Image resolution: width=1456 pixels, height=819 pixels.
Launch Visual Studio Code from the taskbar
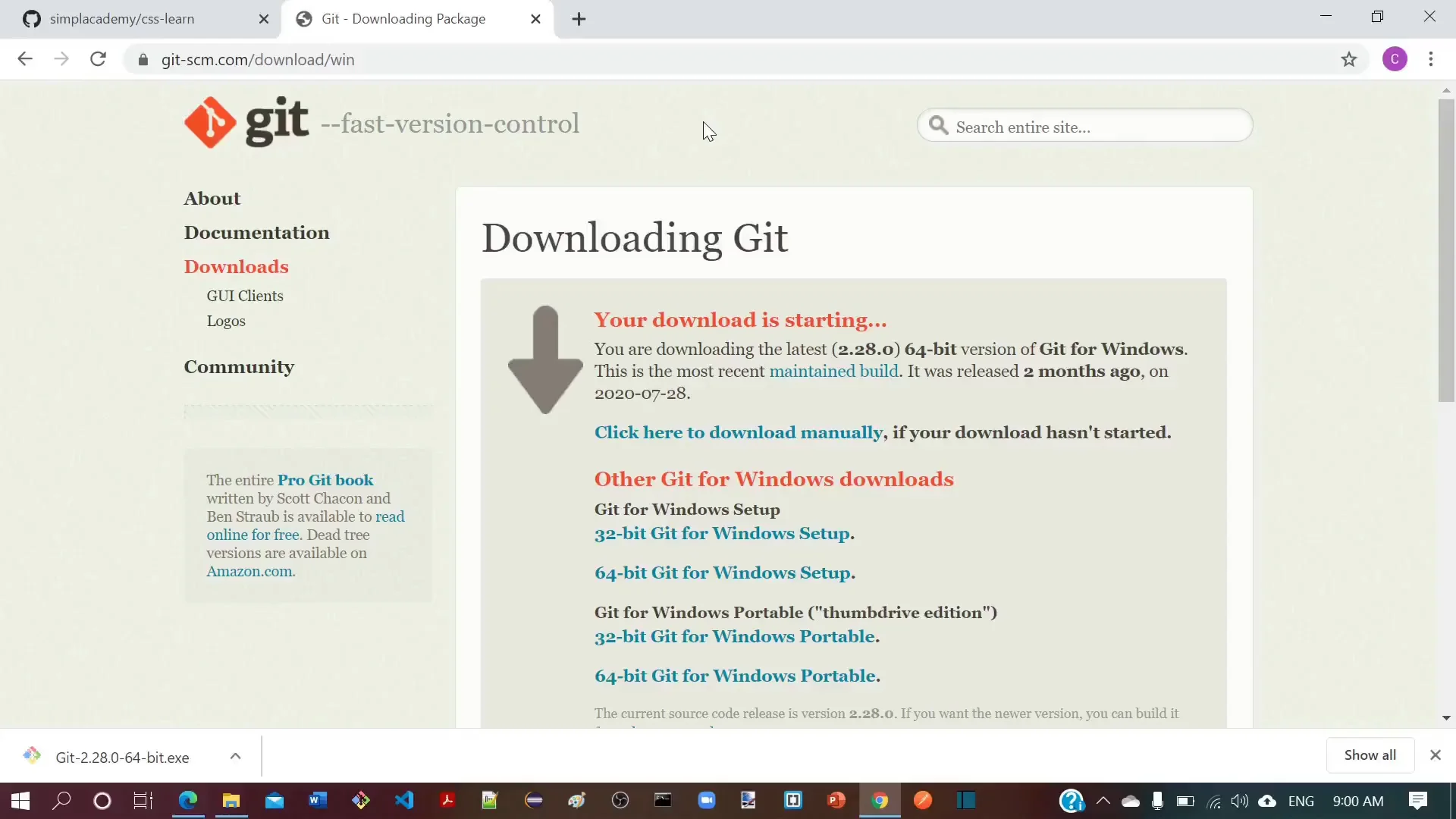point(406,801)
